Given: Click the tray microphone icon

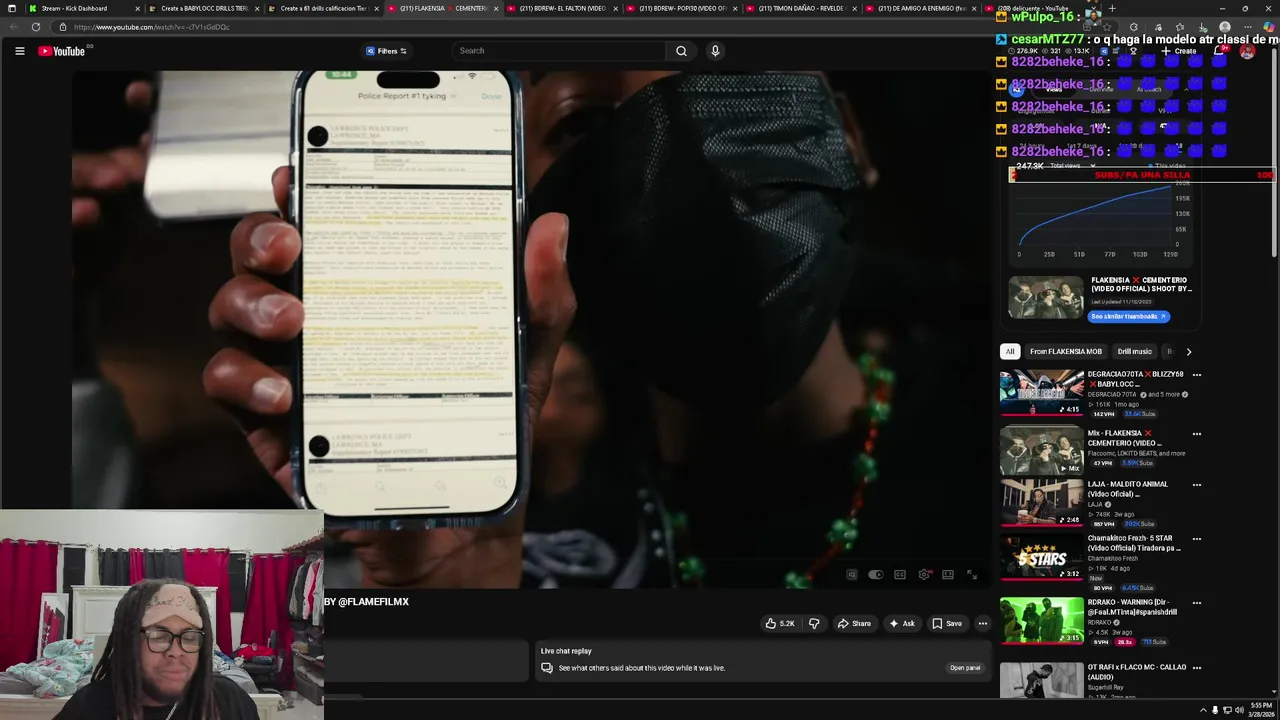Looking at the screenshot, I should (1215, 710).
